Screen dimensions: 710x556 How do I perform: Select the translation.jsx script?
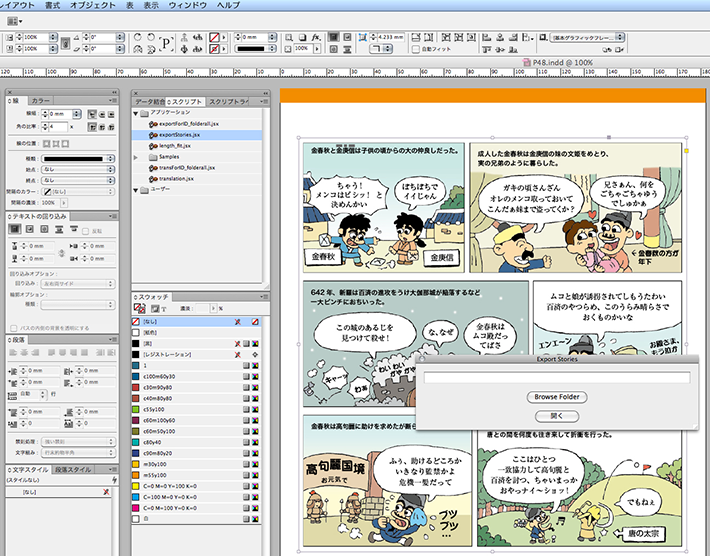pos(197,179)
